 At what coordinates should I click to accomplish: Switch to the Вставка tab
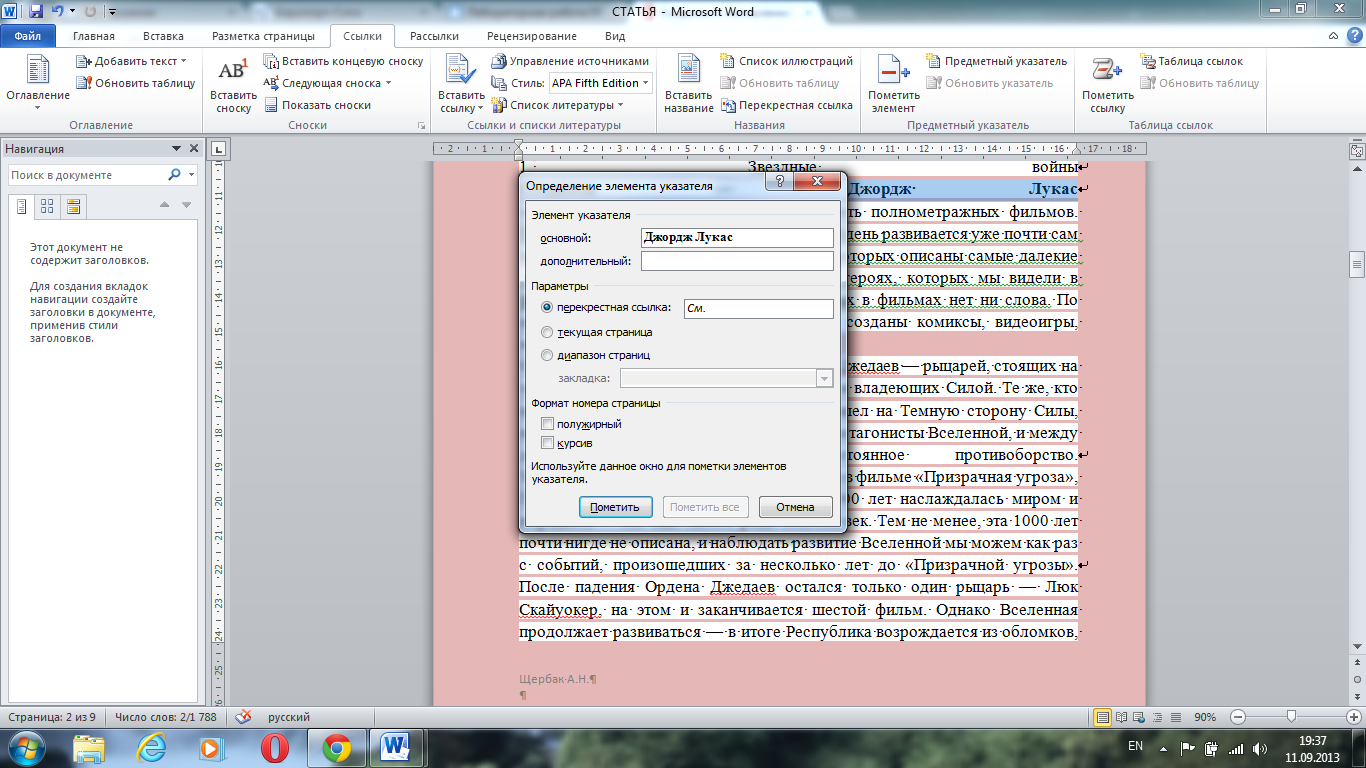[x=163, y=36]
